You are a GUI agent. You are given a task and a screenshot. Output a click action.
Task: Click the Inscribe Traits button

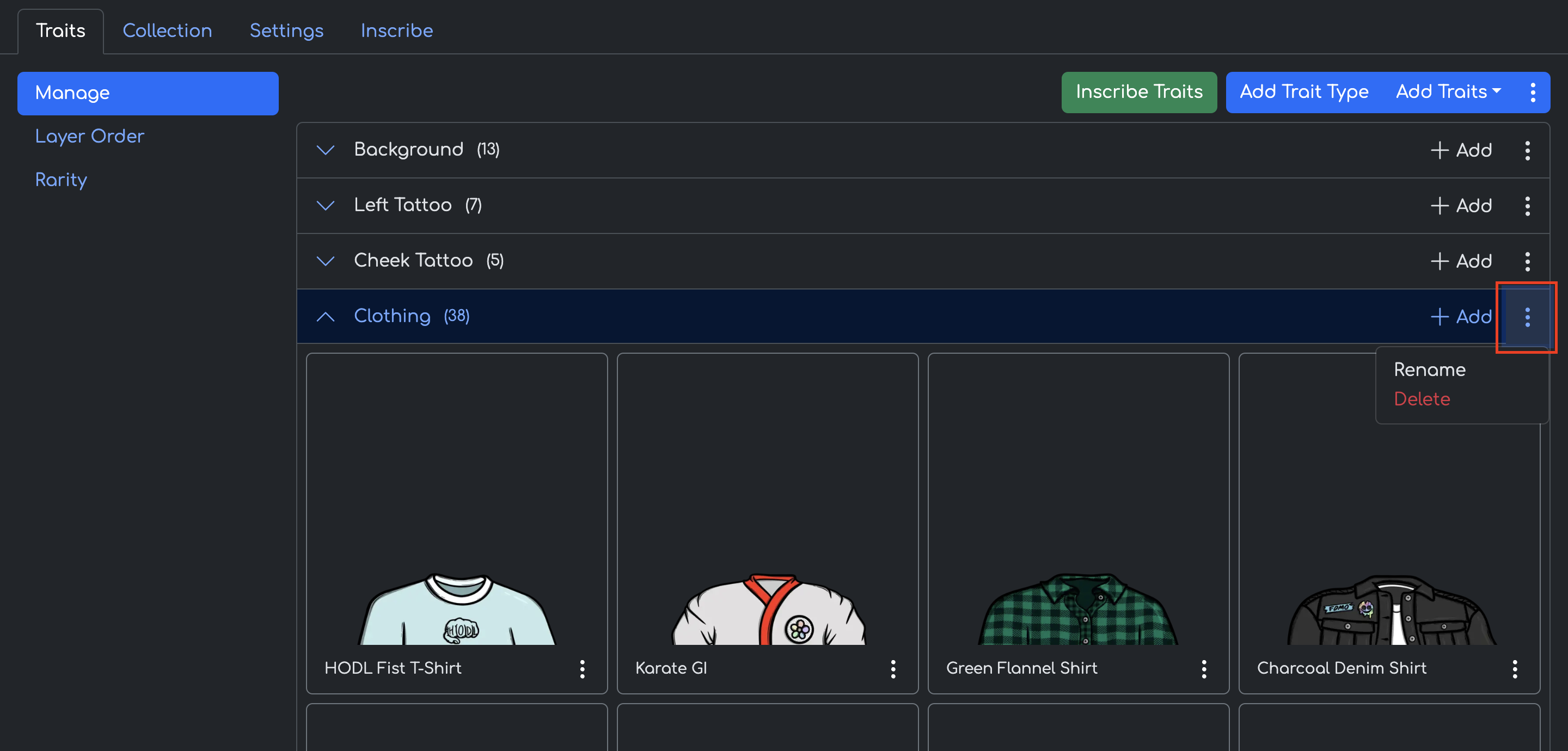click(1138, 93)
